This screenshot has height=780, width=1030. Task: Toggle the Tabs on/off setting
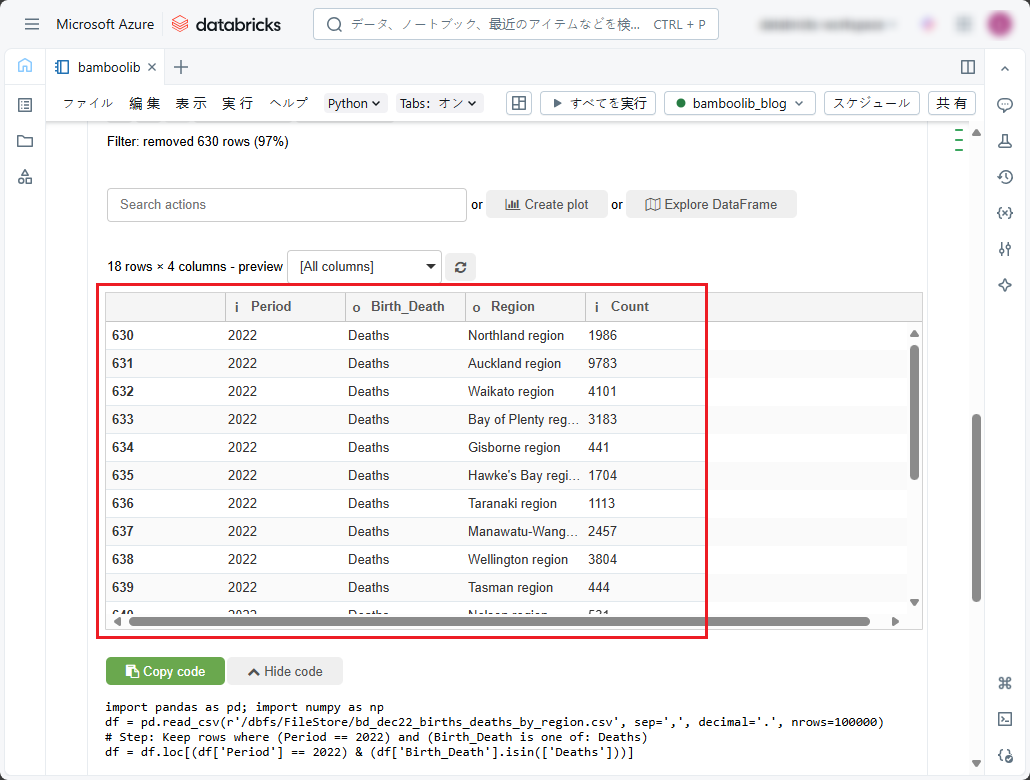tap(439, 103)
